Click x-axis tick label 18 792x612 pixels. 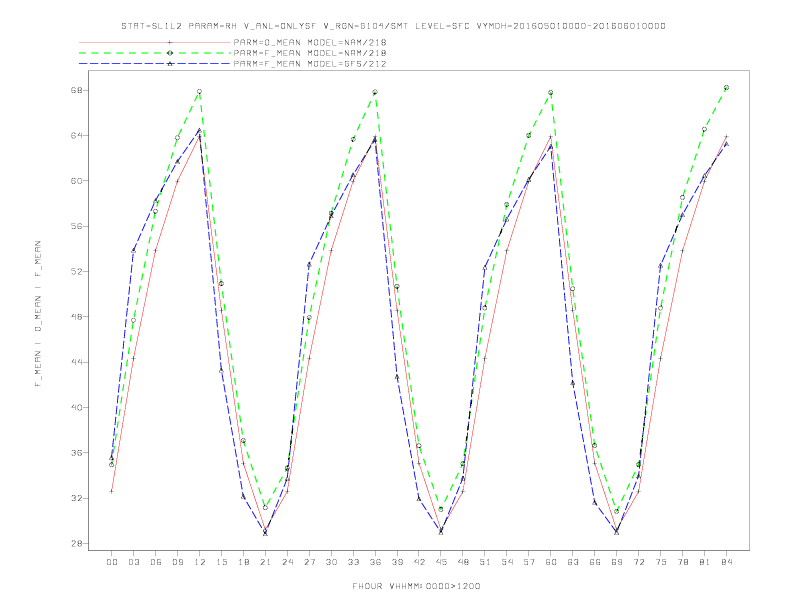[x=243, y=562]
